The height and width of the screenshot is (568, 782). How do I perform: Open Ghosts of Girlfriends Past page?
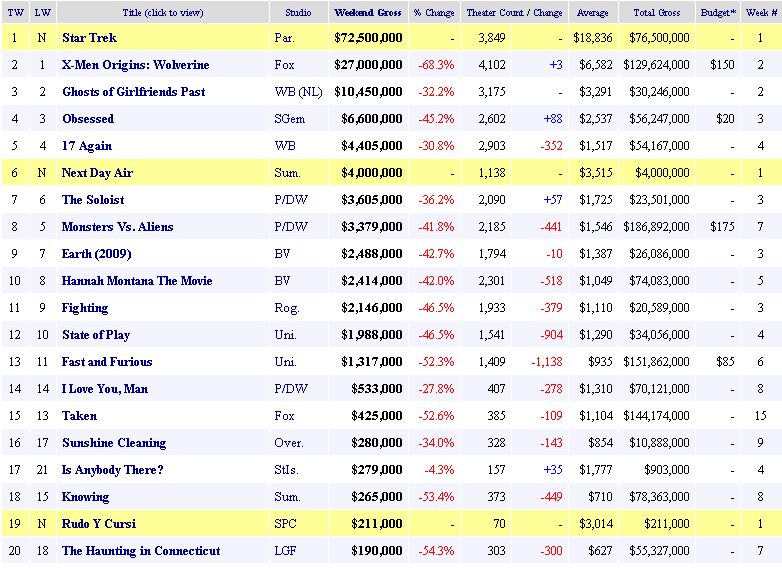pos(133,92)
